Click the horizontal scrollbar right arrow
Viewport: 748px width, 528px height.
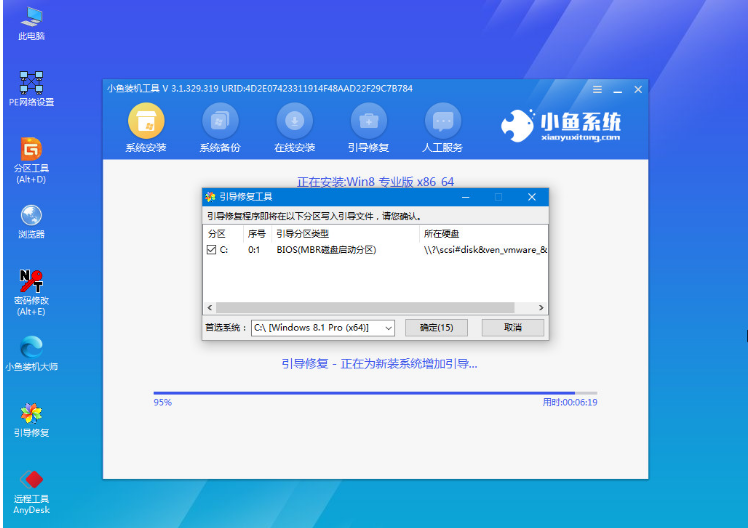click(x=542, y=308)
